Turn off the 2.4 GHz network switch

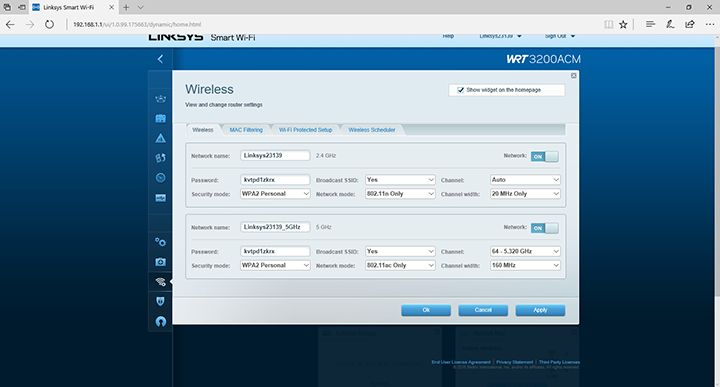coord(545,157)
